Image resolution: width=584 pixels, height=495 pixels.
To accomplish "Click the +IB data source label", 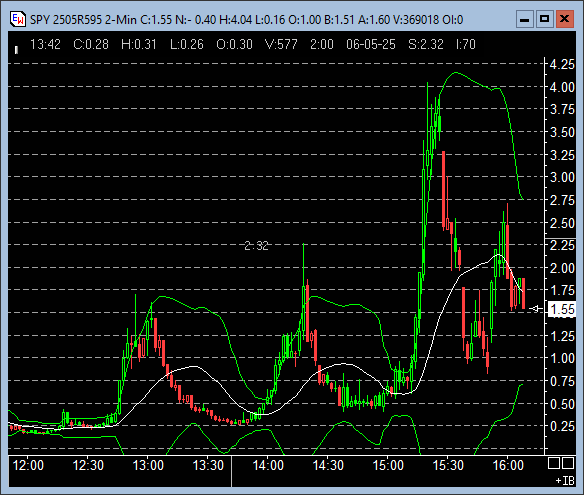I will point(565,481).
